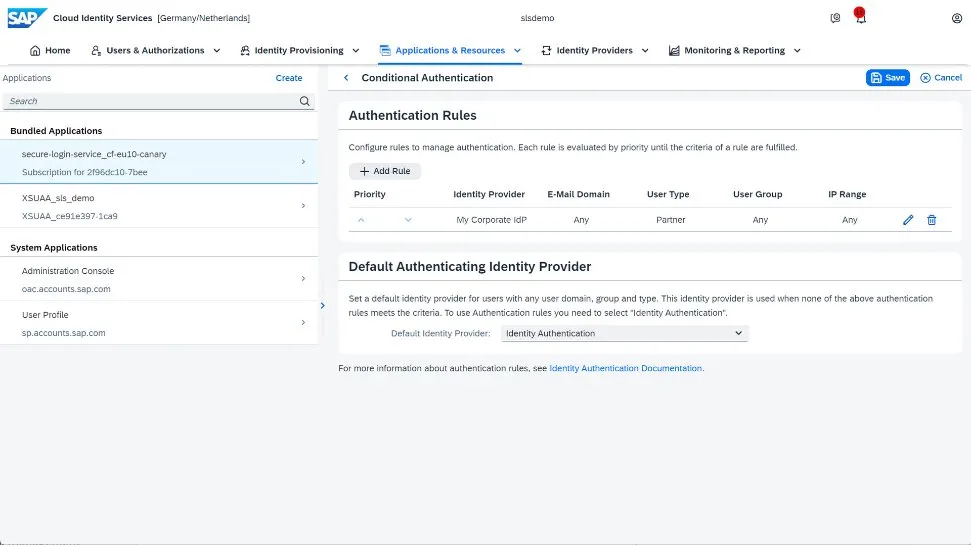
Task: Go to the Home tab
Action: click(50, 50)
